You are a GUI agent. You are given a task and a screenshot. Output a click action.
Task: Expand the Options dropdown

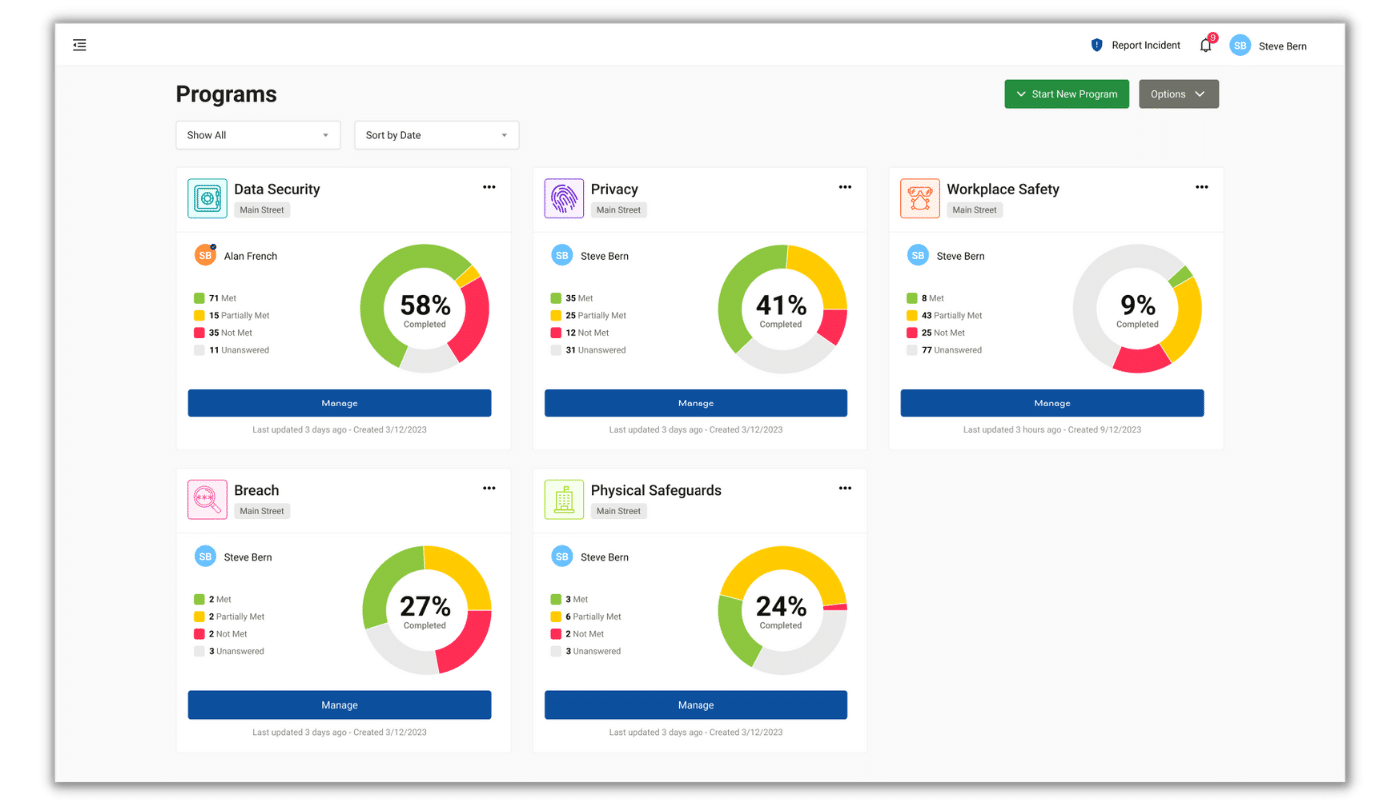click(x=1178, y=93)
